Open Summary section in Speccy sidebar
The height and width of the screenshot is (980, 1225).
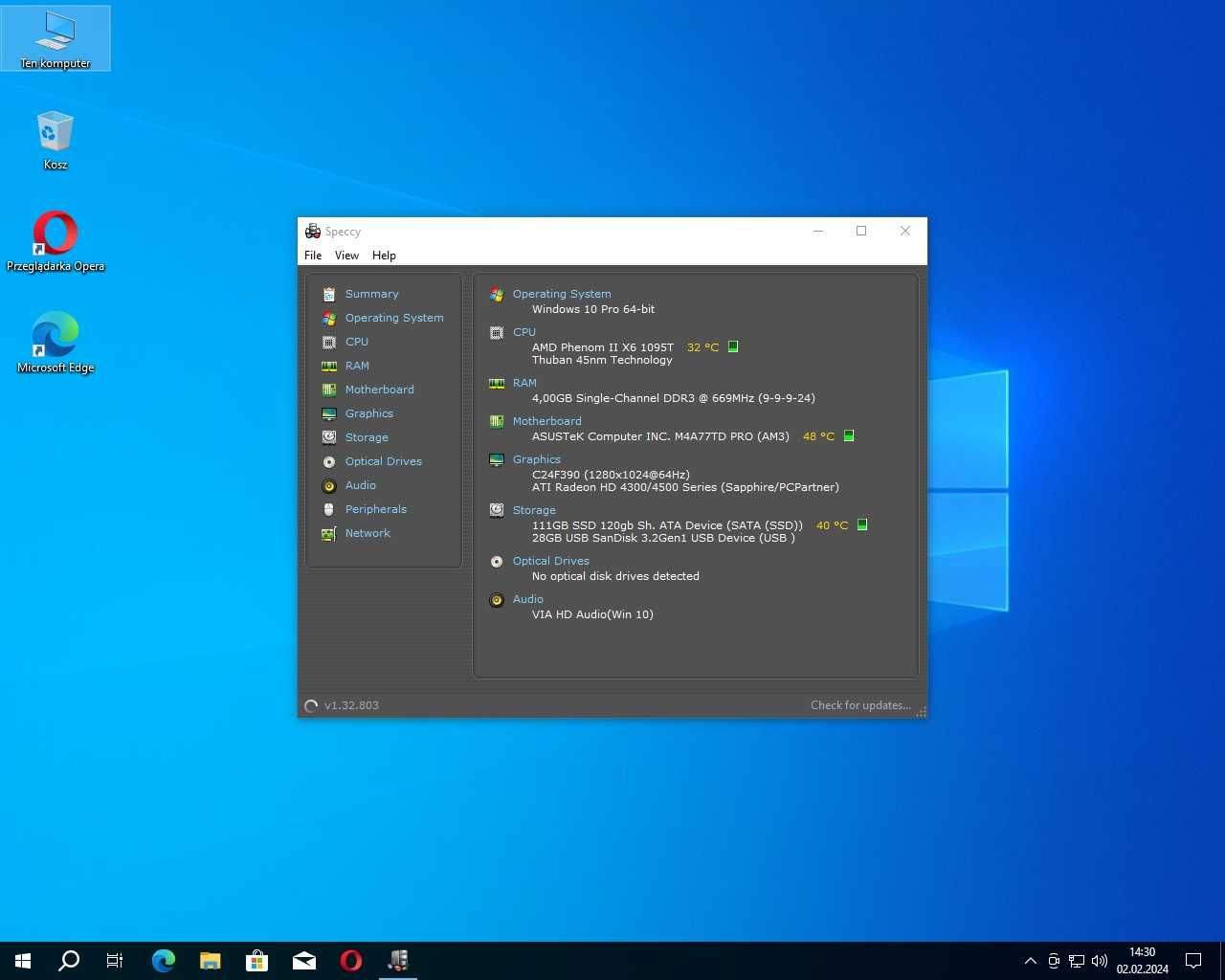point(371,294)
